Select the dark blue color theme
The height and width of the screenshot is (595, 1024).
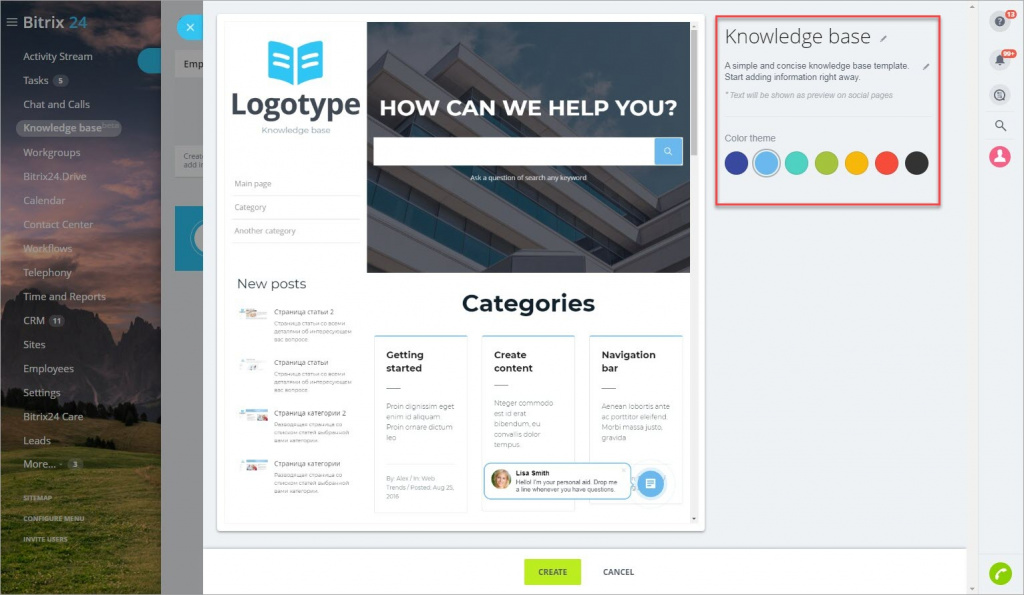[736, 163]
